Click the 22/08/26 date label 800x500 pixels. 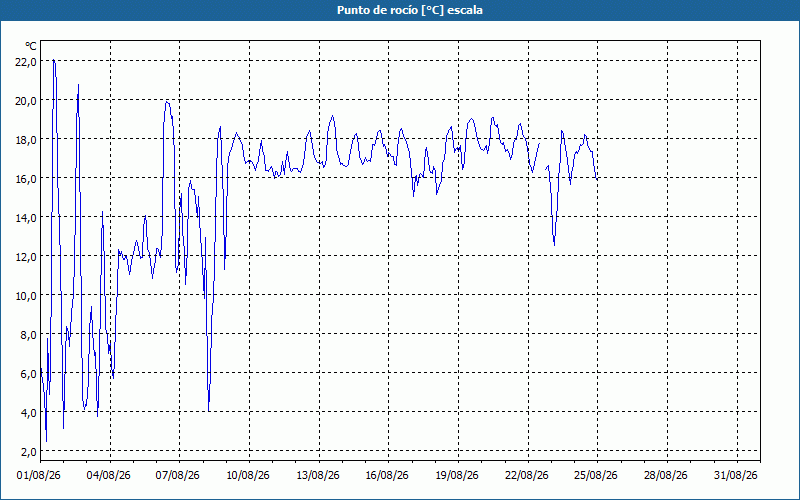point(527,475)
